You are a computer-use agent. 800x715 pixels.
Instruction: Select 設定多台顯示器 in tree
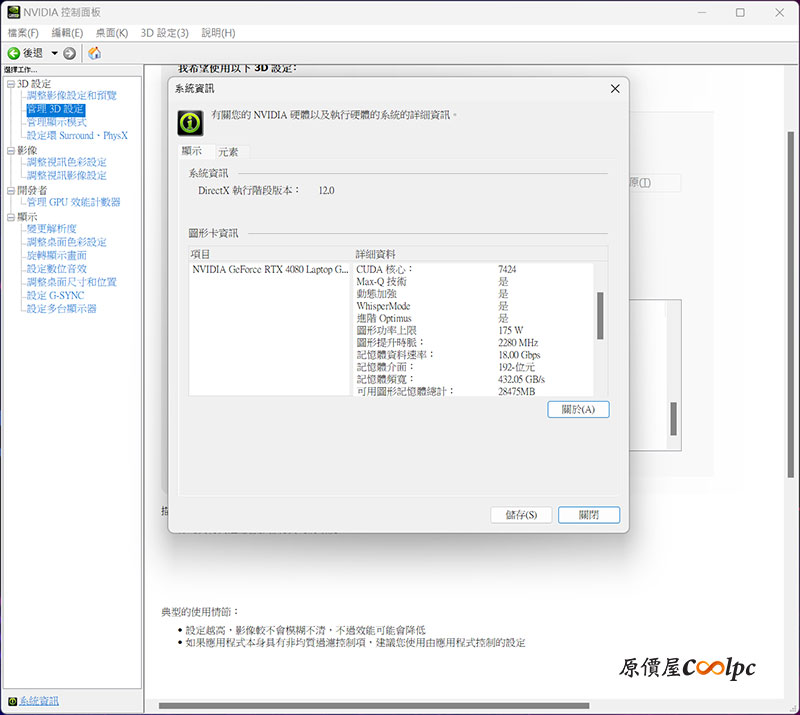(62, 309)
